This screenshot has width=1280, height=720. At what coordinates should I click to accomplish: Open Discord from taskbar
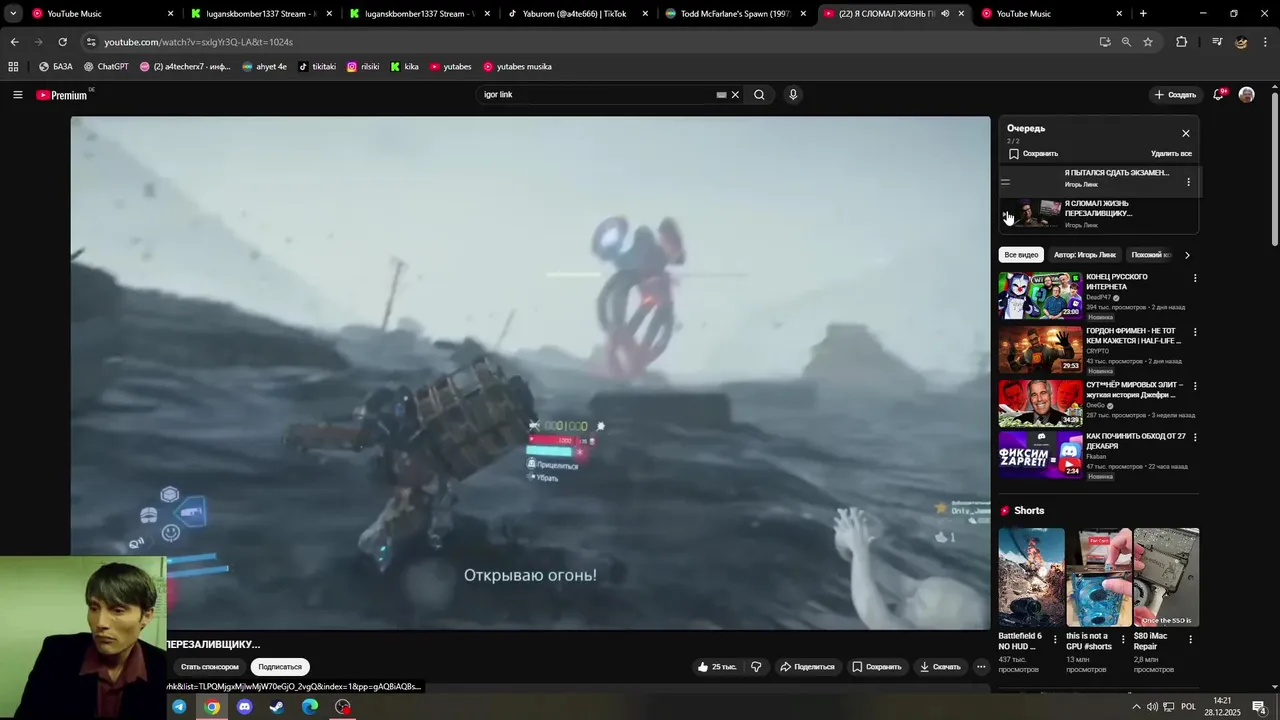tap(245, 707)
